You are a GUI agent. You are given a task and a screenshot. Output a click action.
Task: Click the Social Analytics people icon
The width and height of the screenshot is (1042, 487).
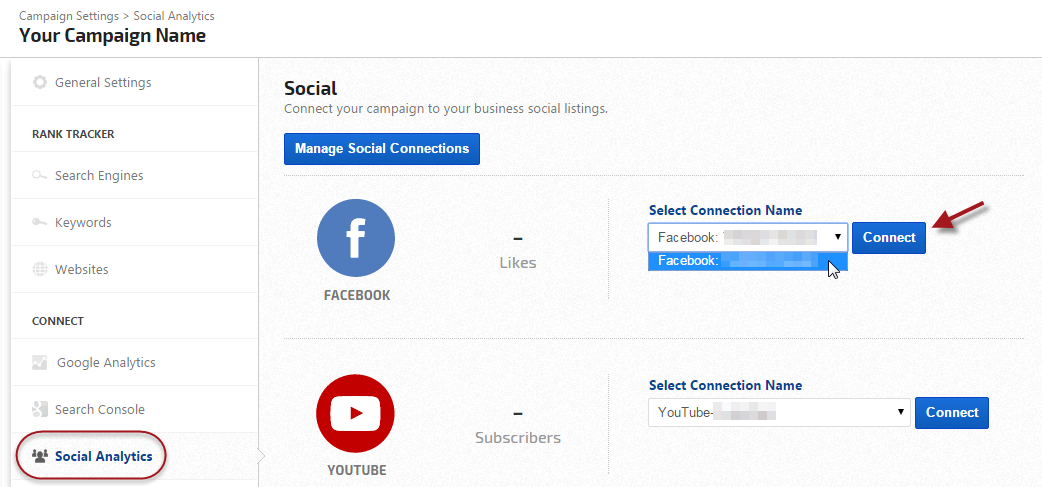(40, 457)
